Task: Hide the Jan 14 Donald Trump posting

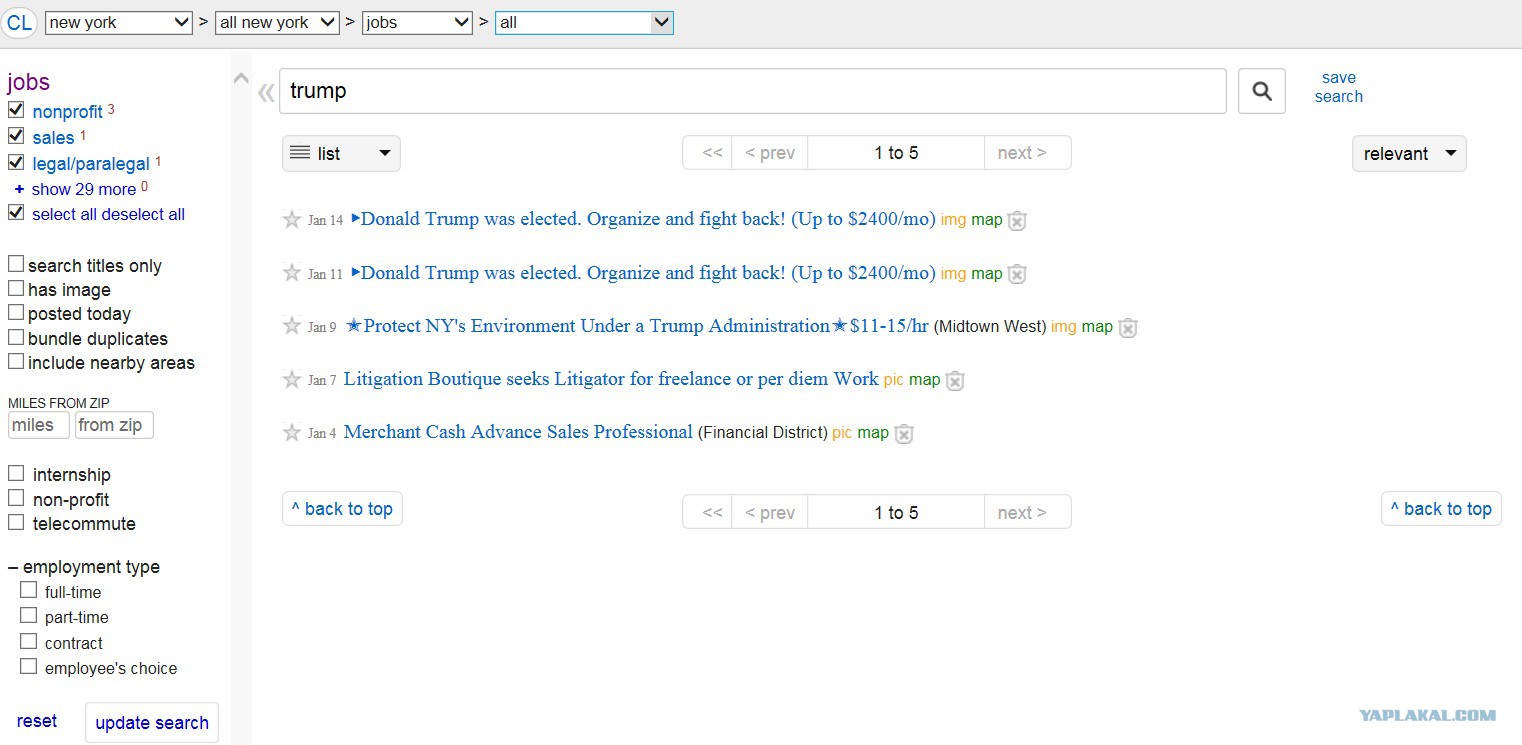Action: 1017,221
